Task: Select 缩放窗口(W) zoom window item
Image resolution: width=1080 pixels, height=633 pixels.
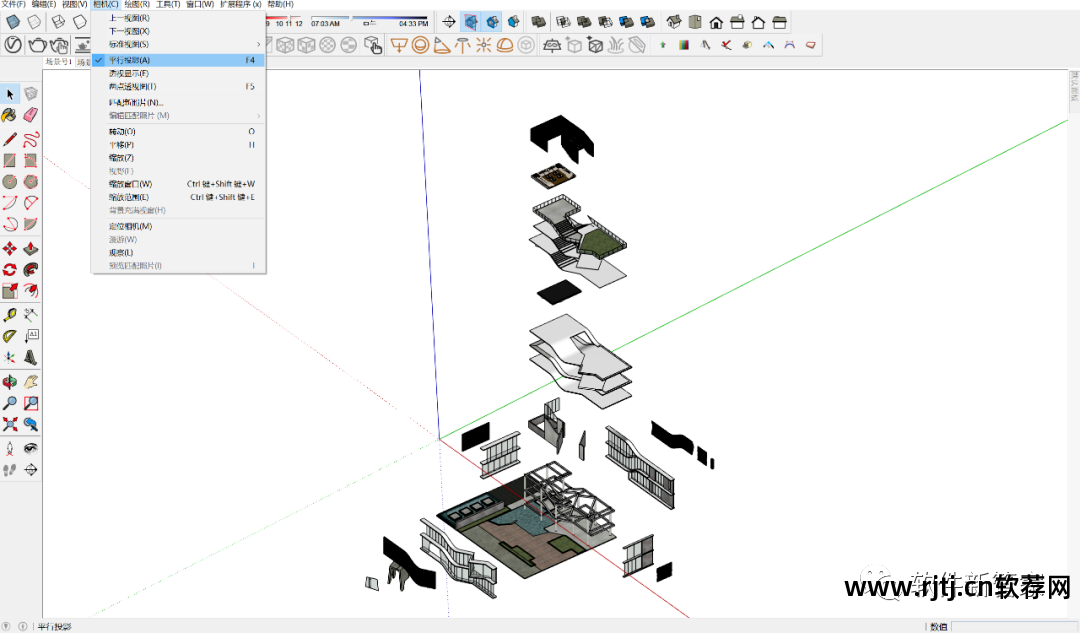Action: coord(178,184)
